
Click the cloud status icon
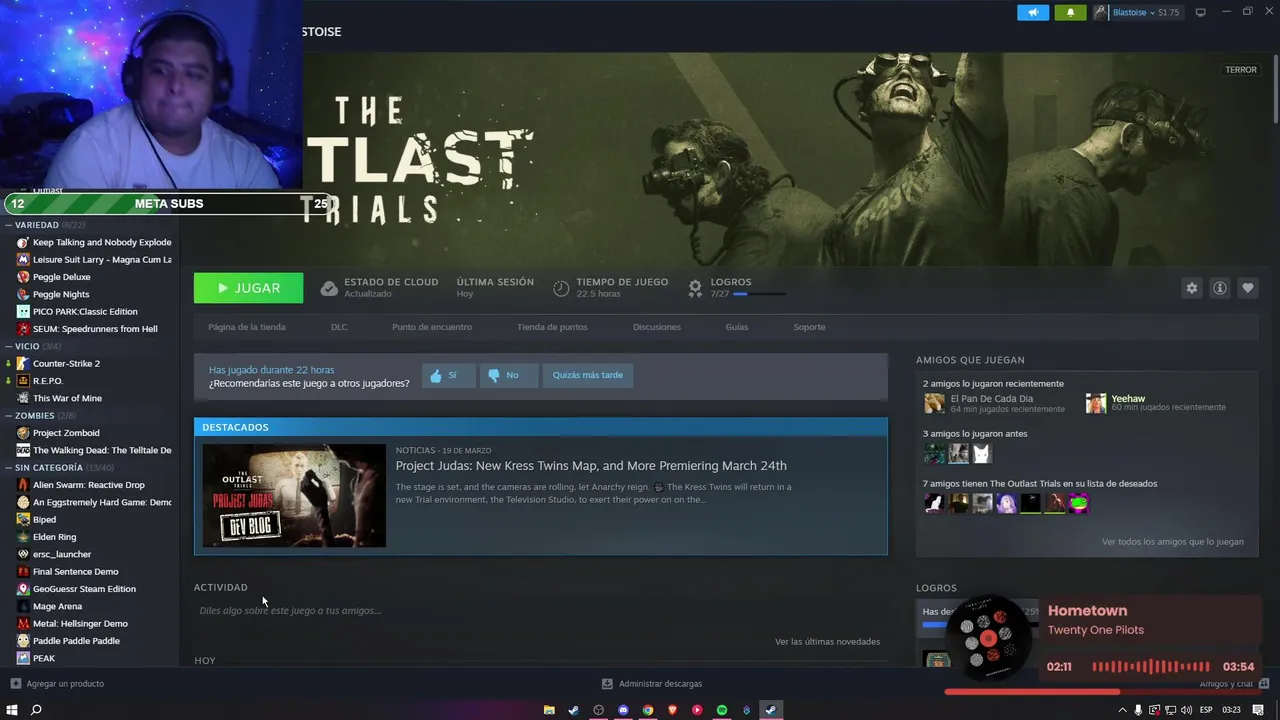pyautogui.click(x=329, y=288)
